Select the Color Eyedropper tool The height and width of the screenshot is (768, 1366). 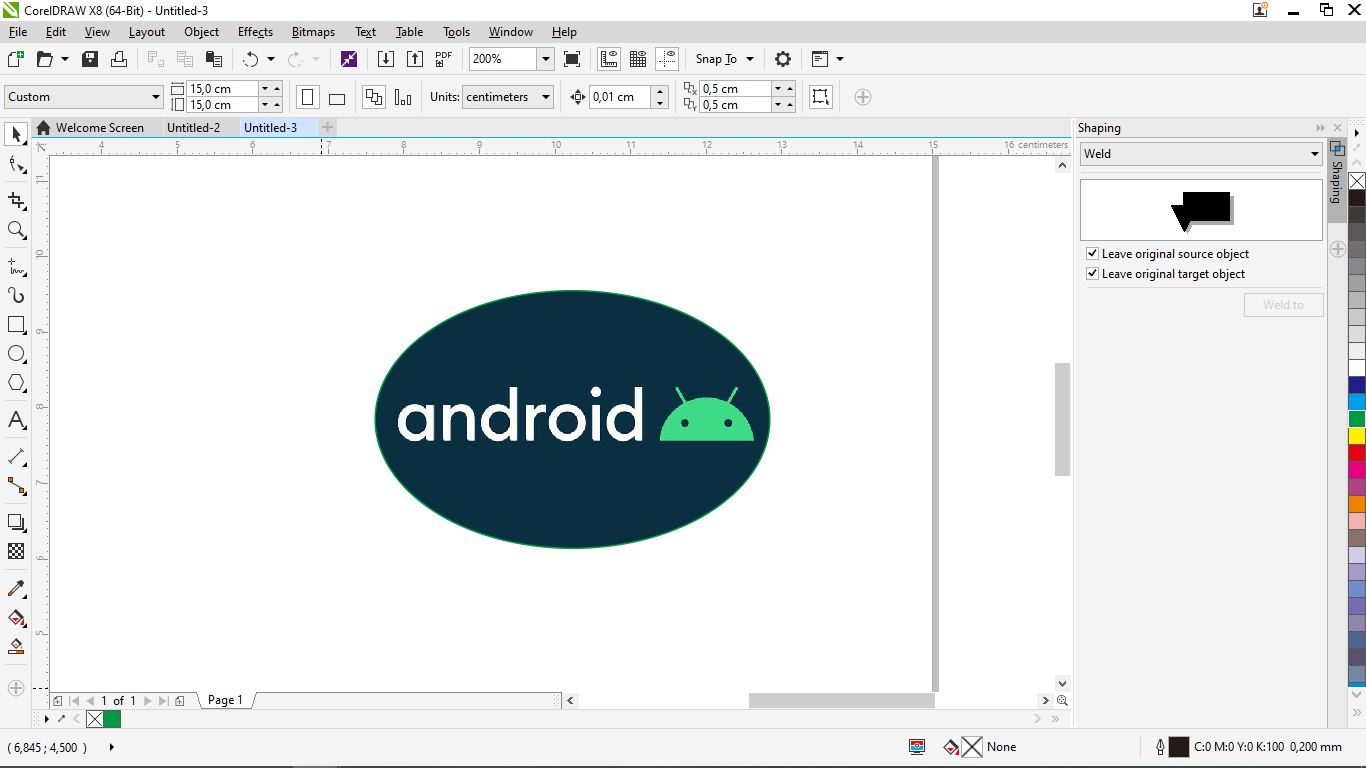tap(15, 588)
